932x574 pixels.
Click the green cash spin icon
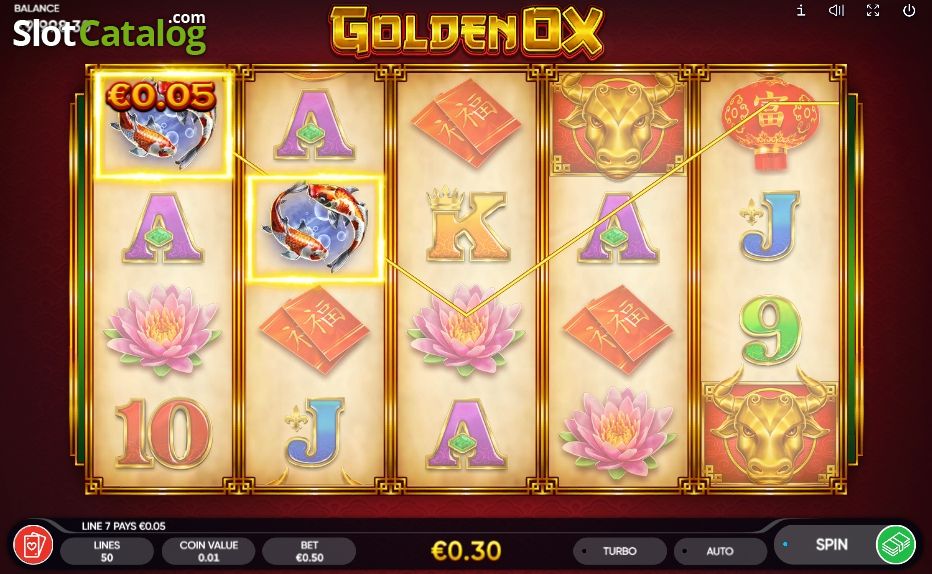(896, 544)
